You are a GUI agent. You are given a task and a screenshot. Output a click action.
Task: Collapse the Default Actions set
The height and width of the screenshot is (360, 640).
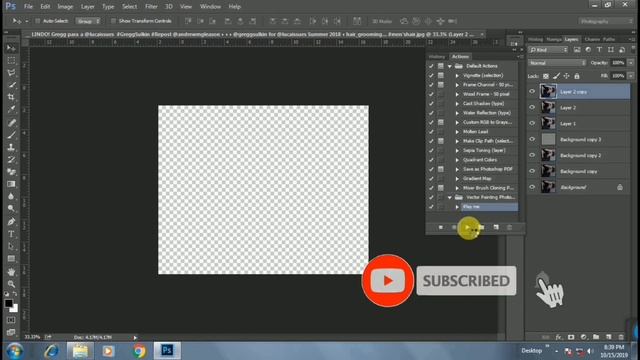(450, 66)
